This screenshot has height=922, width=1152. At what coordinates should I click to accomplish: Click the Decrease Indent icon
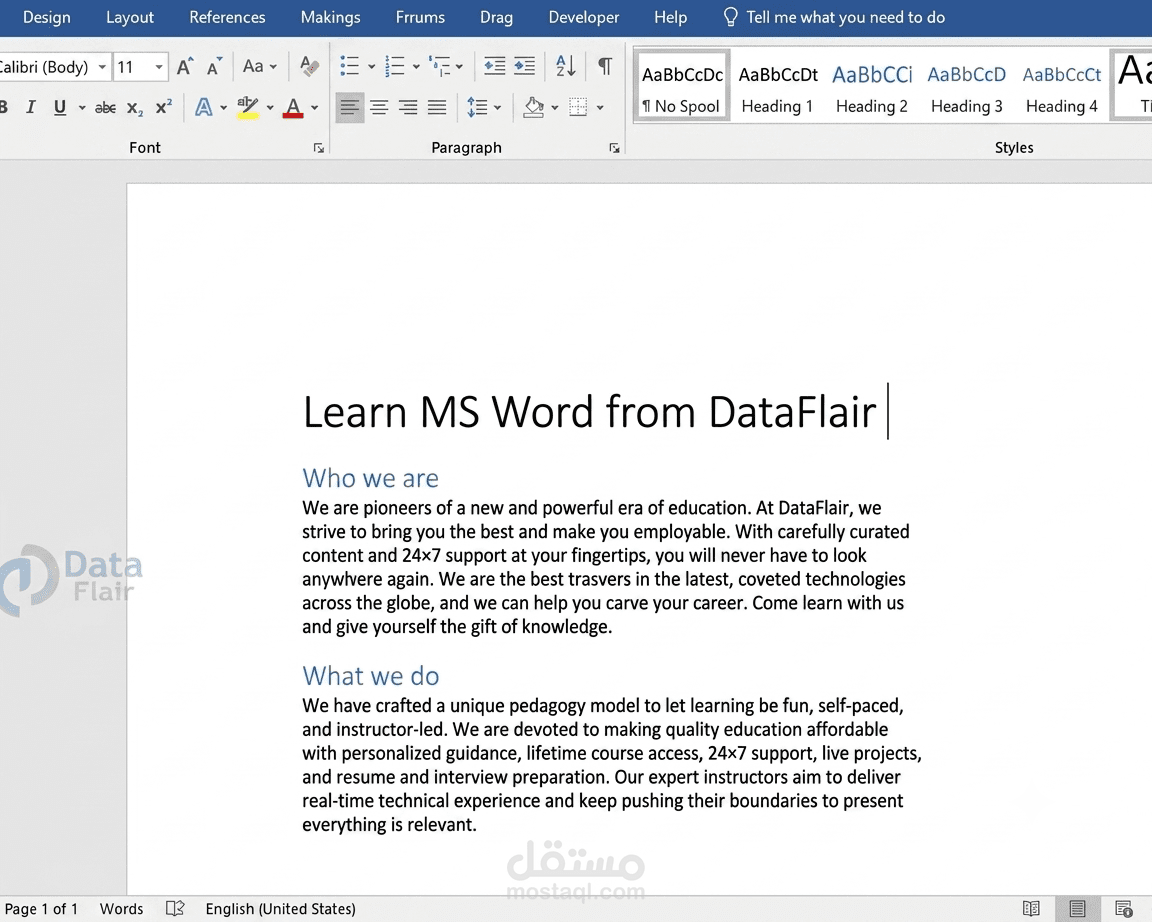tap(494, 67)
